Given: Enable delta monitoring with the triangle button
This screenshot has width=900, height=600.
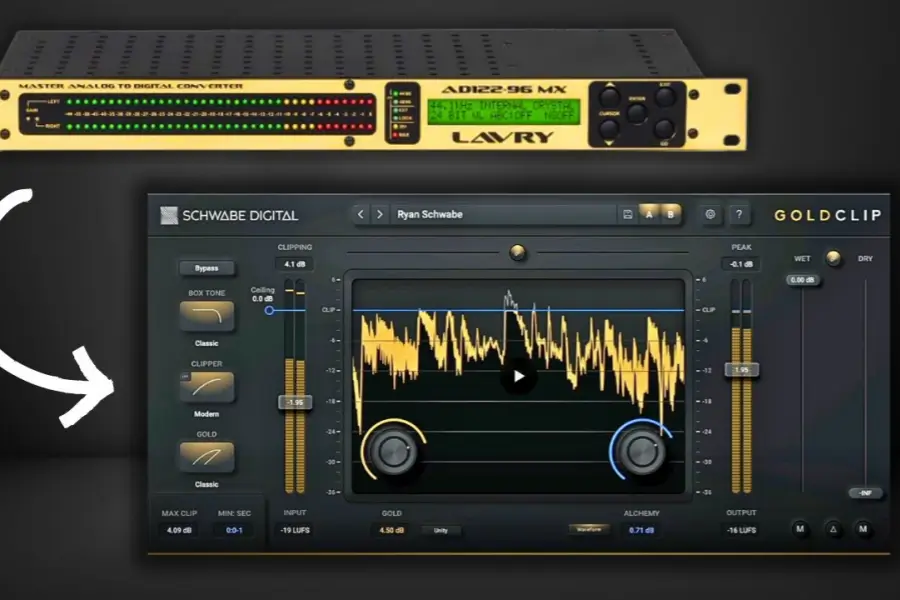Looking at the screenshot, I should click(x=833, y=528).
